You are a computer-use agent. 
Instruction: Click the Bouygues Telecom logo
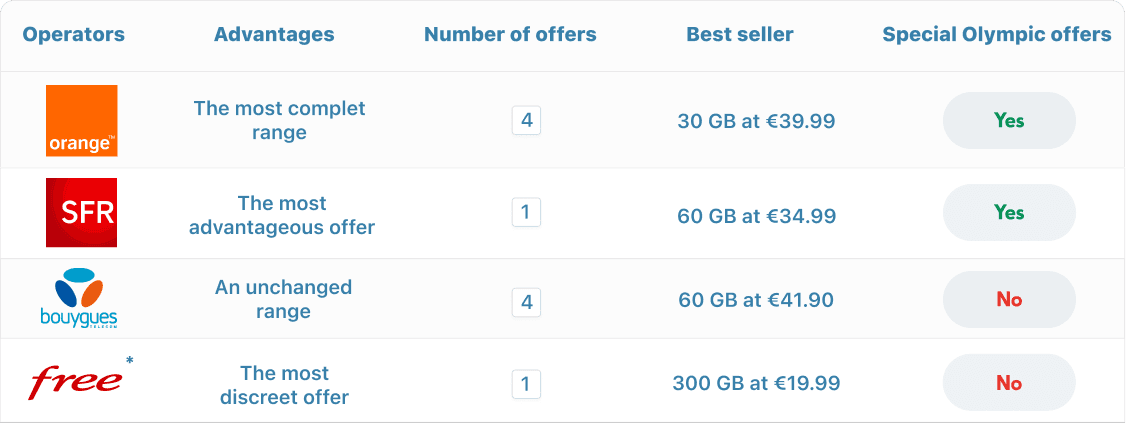tap(79, 299)
